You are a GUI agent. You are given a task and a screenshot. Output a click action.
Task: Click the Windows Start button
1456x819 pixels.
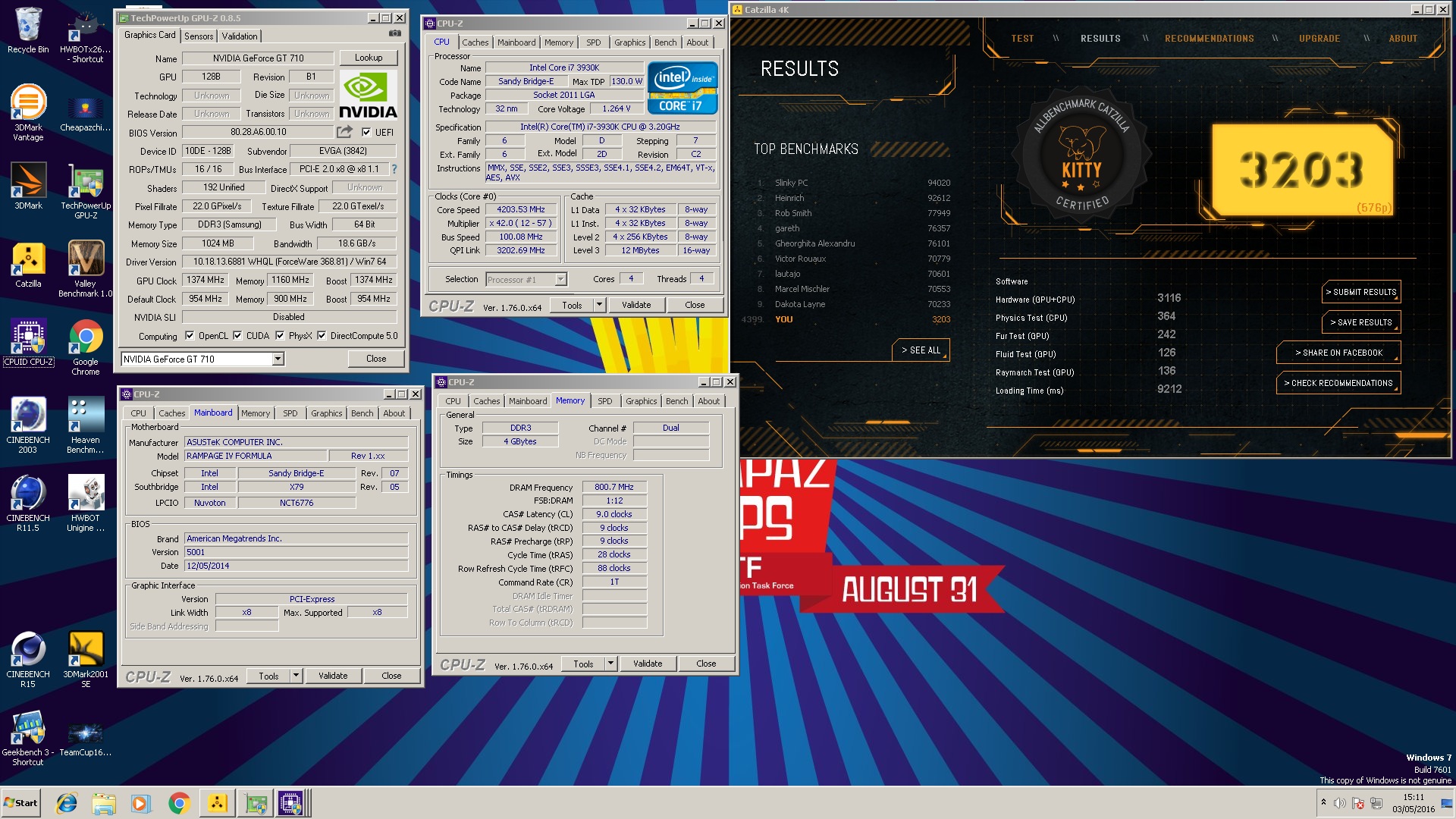point(20,803)
